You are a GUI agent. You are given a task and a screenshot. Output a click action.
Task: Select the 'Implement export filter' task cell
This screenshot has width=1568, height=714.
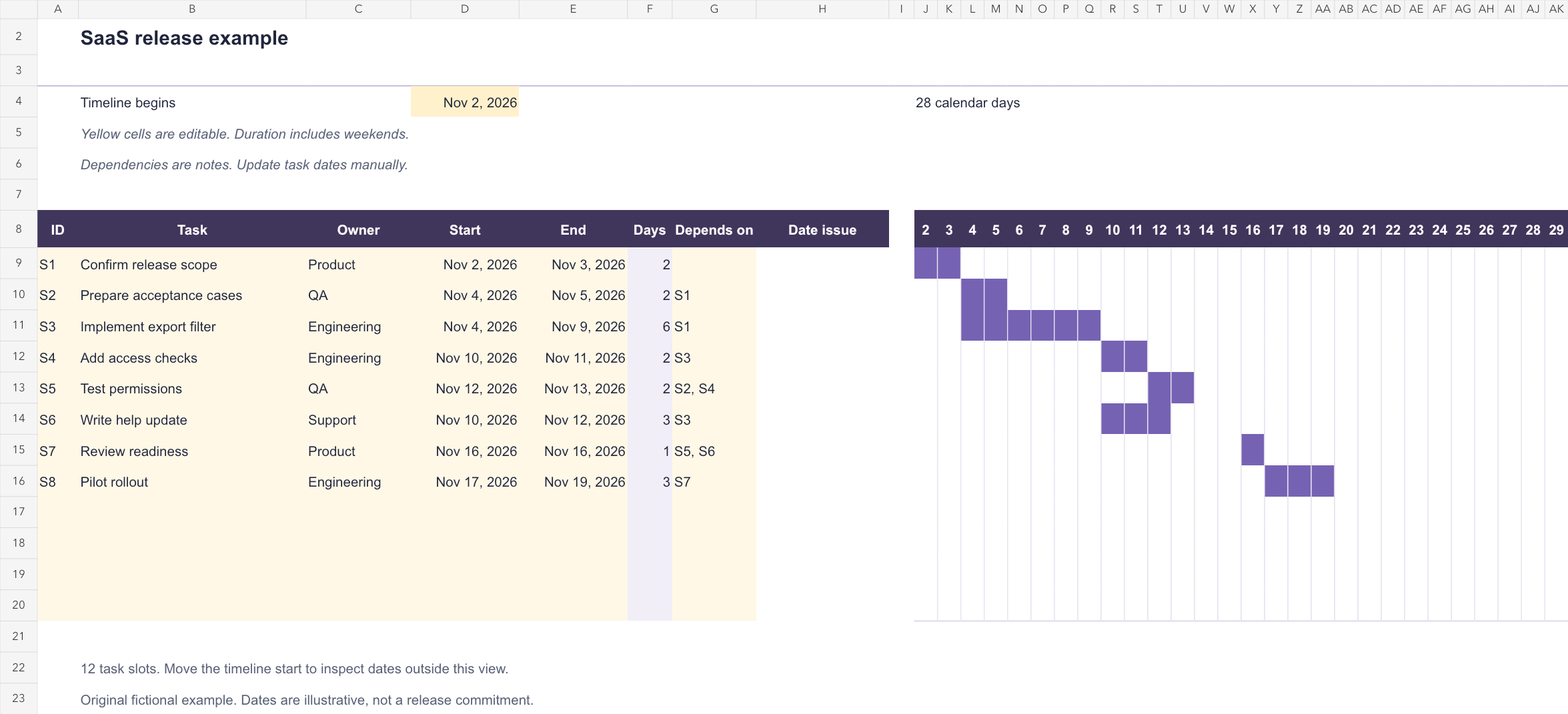coord(192,327)
